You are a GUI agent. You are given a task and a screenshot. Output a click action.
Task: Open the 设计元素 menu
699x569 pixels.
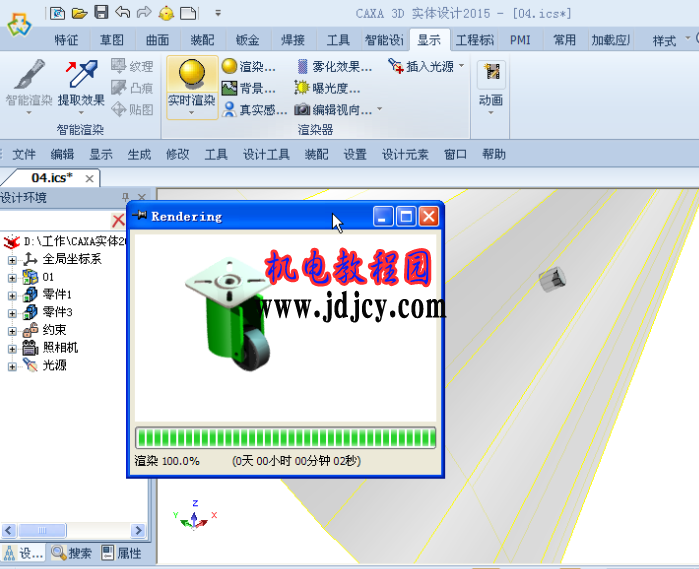coord(405,154)
